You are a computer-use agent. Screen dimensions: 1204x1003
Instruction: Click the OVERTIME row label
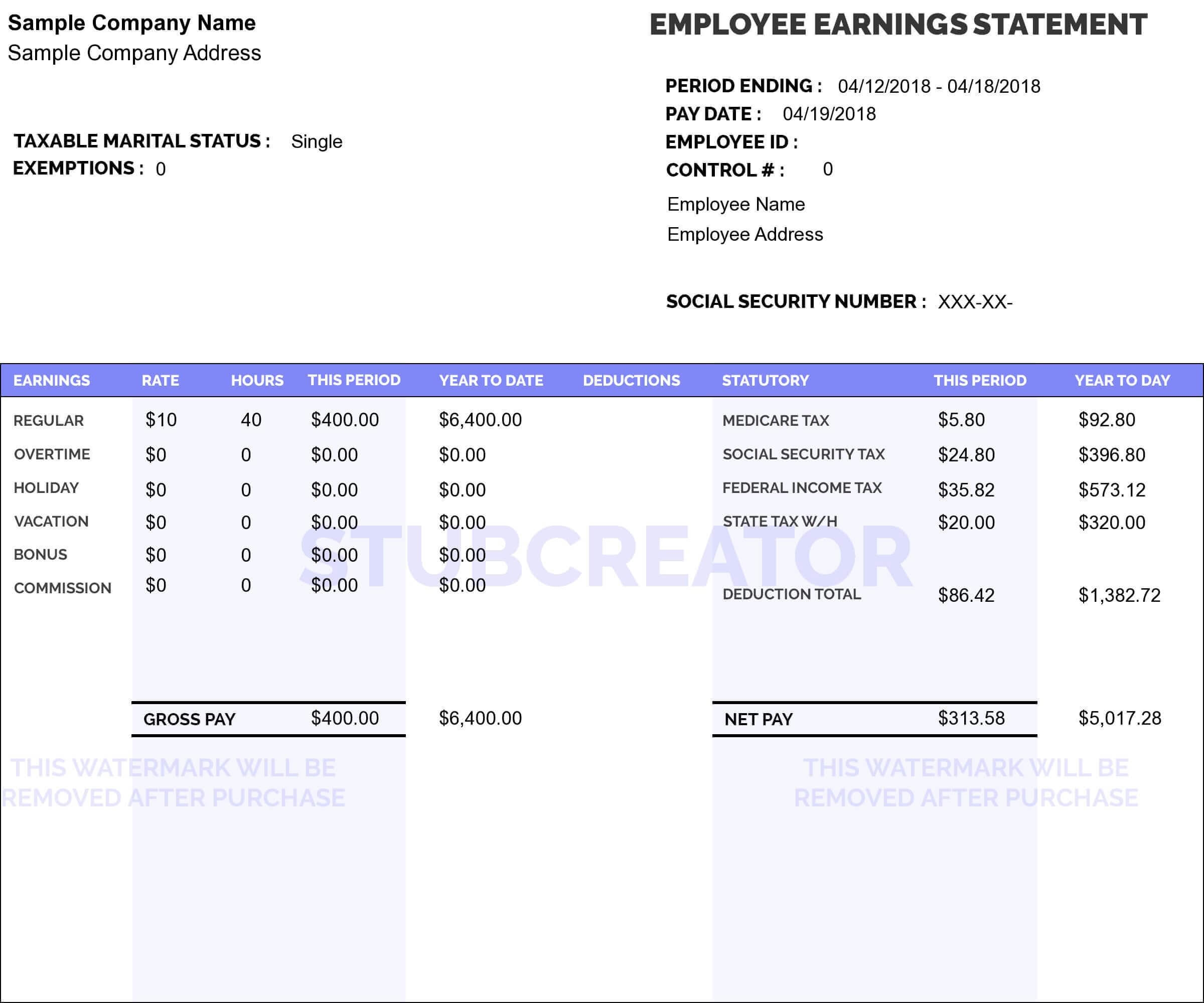click(52, 454)
